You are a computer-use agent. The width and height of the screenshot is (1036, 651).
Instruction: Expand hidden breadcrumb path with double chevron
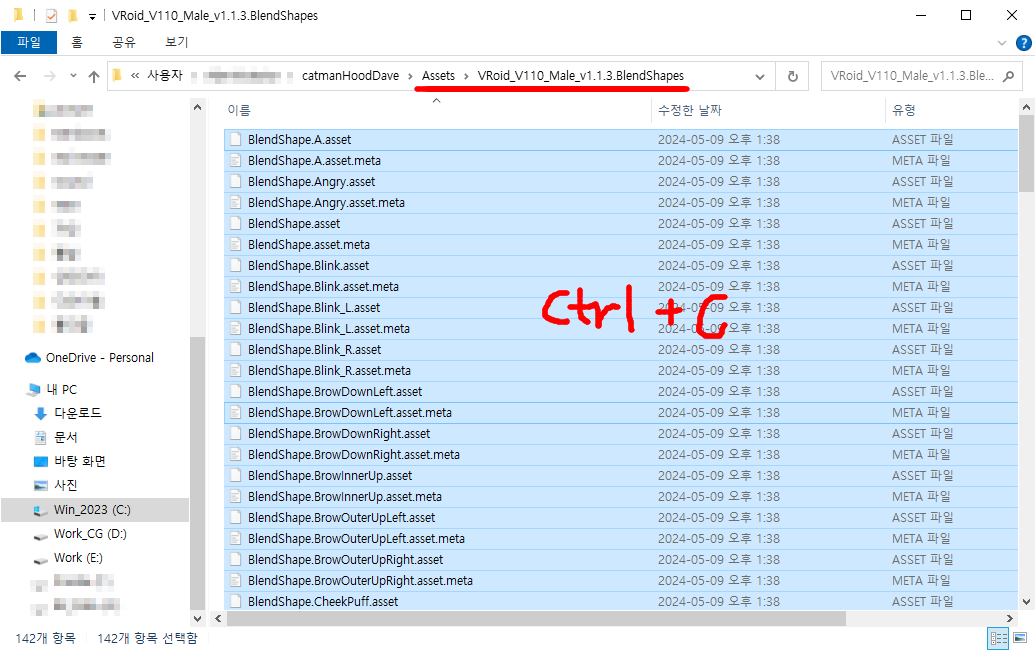[135, 76]
